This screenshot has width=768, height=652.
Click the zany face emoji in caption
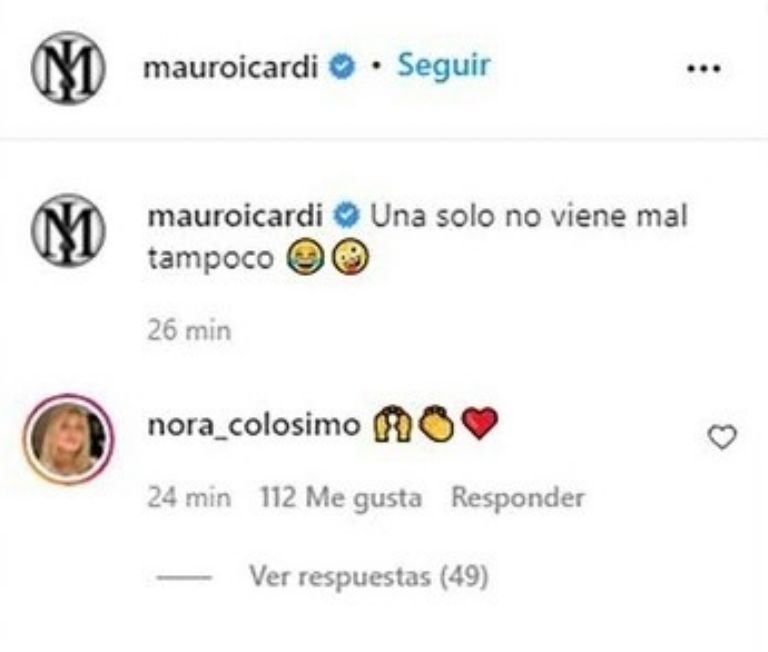350,258
